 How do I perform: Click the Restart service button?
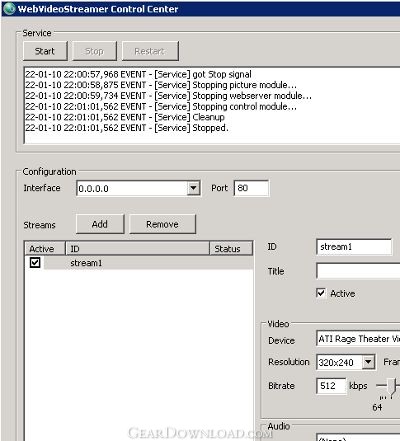150,51
